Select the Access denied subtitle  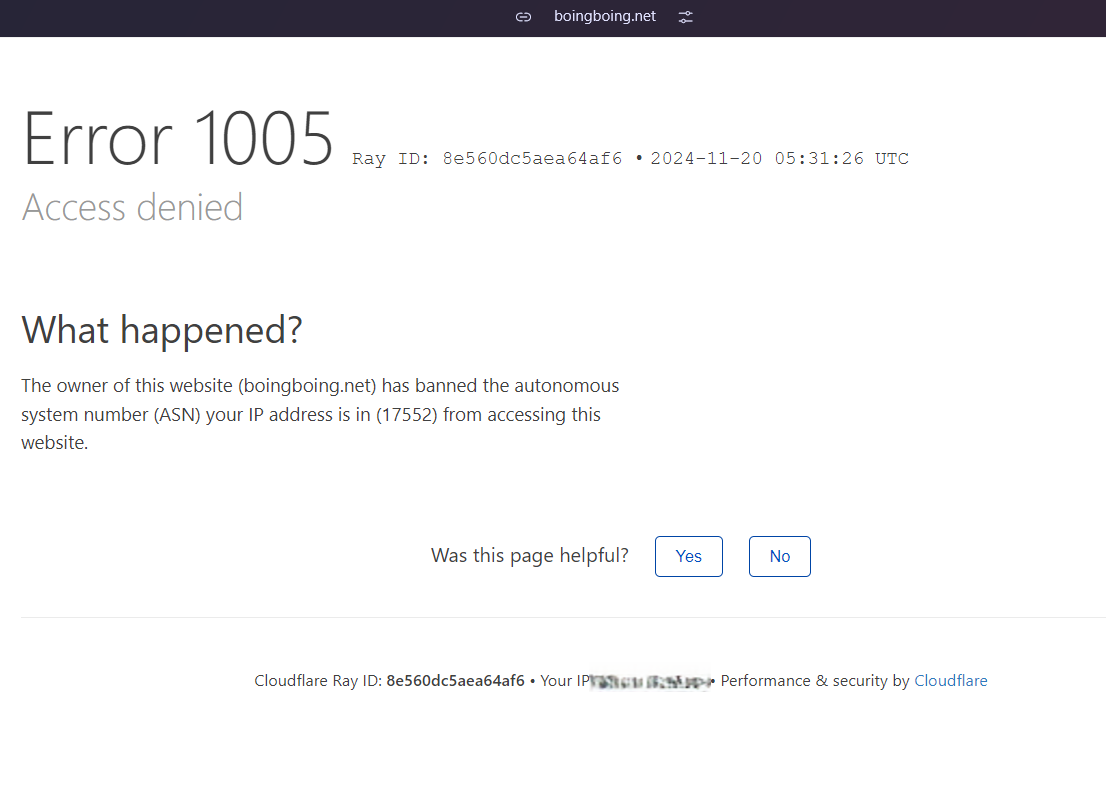point(133,207)
